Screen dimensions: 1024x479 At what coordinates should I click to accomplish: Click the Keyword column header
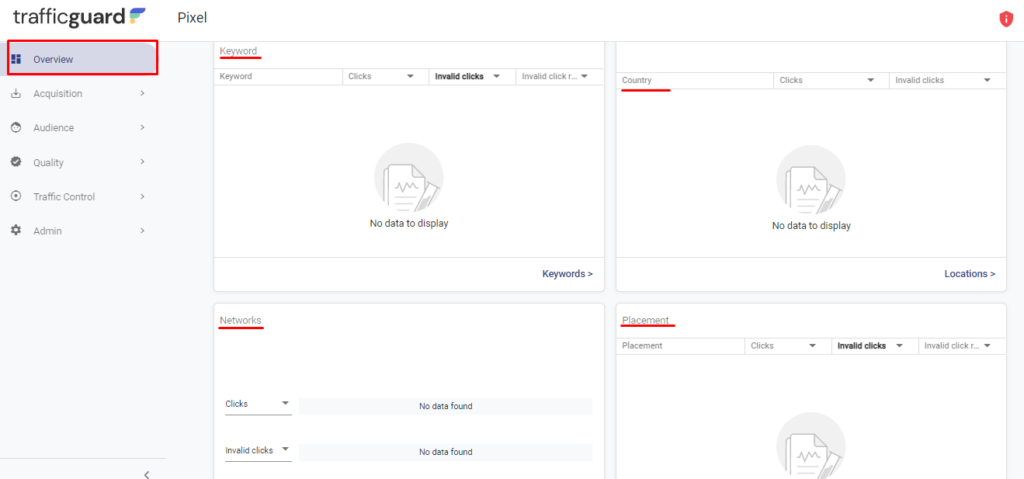click(236, 76)
